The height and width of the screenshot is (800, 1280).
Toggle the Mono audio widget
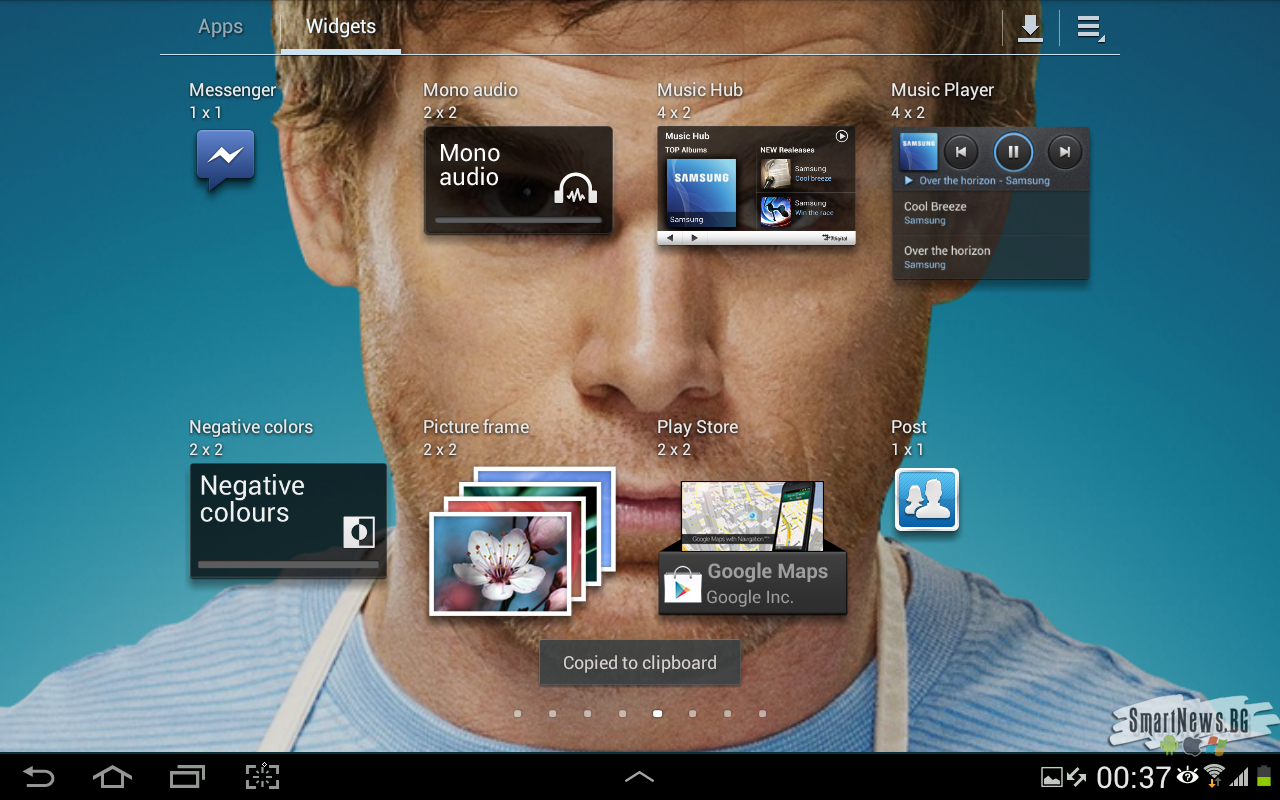point(518,180)
